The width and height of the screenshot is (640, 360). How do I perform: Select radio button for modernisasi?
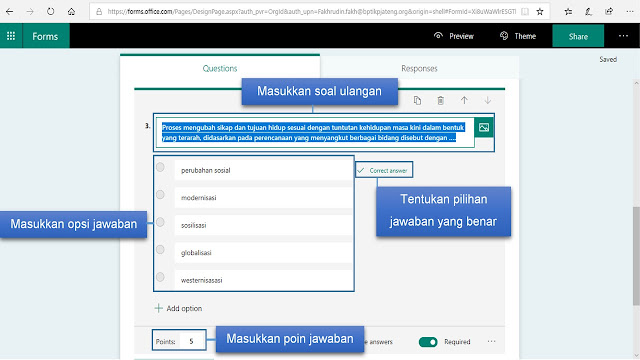[160, 194]
